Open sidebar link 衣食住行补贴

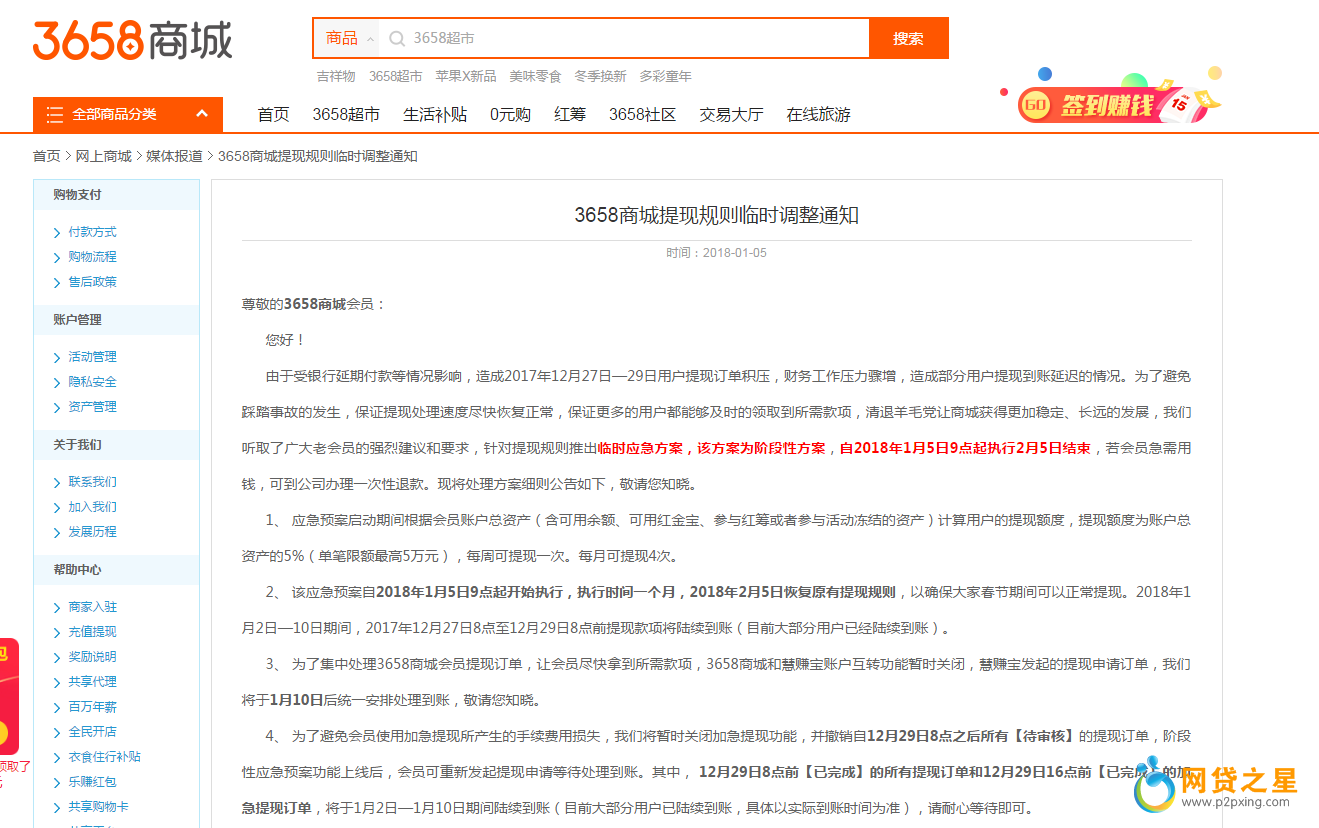point(104,757)
